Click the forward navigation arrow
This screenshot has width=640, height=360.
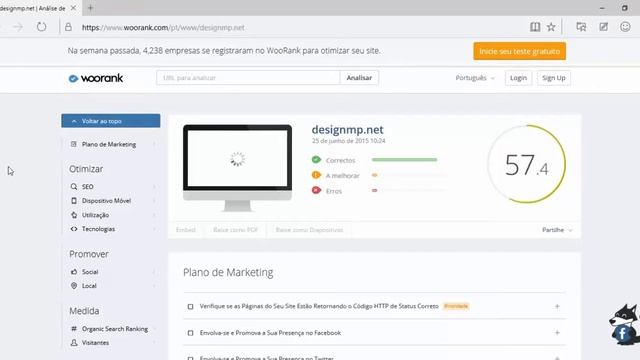pos(18,27)
